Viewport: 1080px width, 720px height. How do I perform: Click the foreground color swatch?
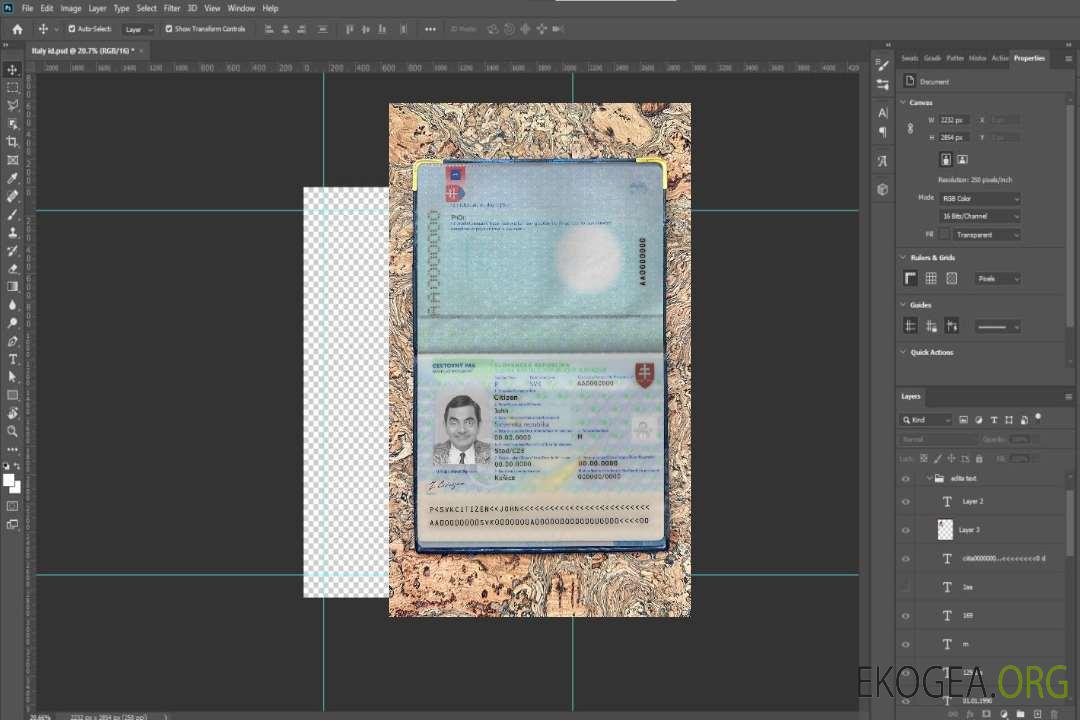[x=9, y=481]
